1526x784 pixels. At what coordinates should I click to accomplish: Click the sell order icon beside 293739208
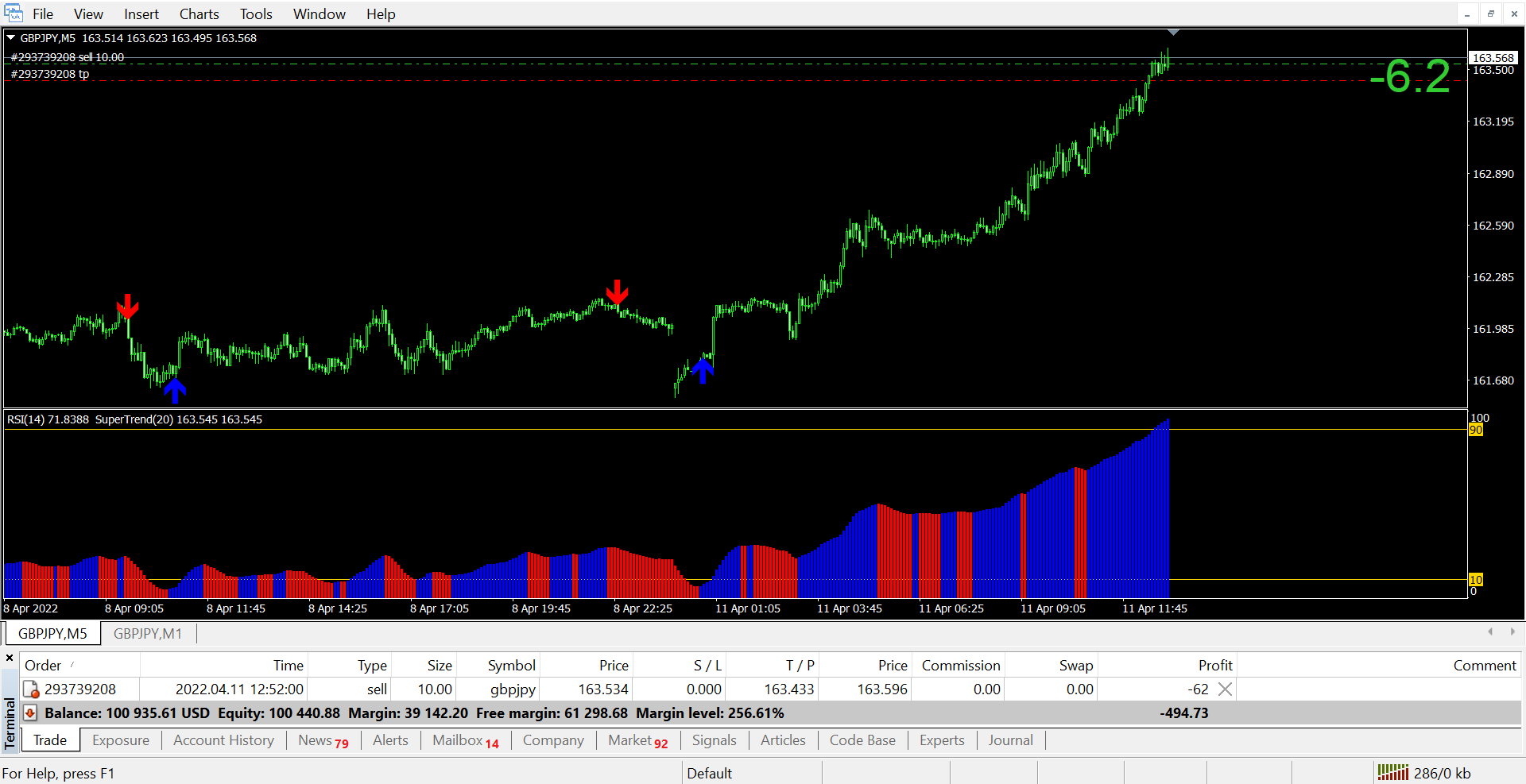click(31, 689)
